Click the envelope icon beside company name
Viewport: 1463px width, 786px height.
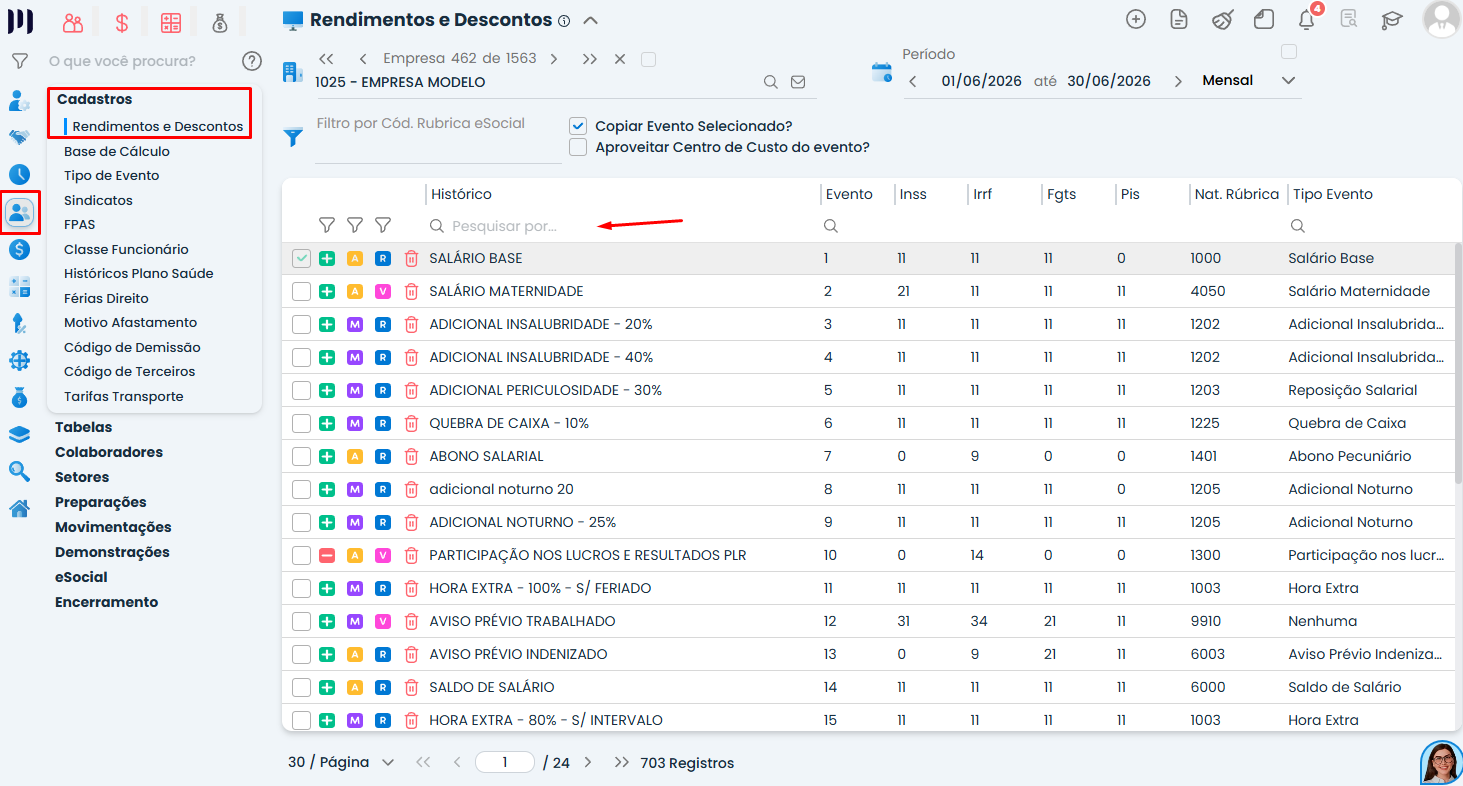[x=798, y=82]
